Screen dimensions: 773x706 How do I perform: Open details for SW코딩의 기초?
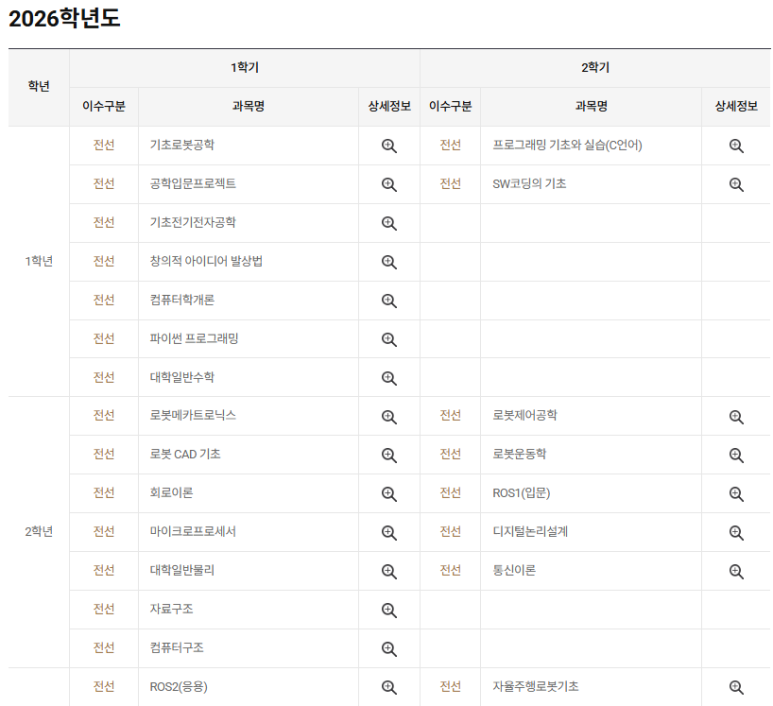tap(736, 184)
